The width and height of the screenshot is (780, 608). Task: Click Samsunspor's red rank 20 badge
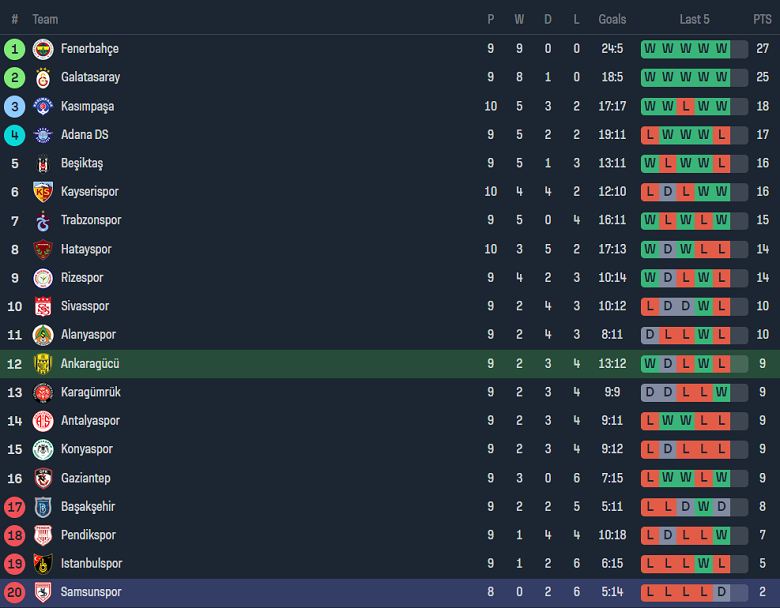[14, 592]
